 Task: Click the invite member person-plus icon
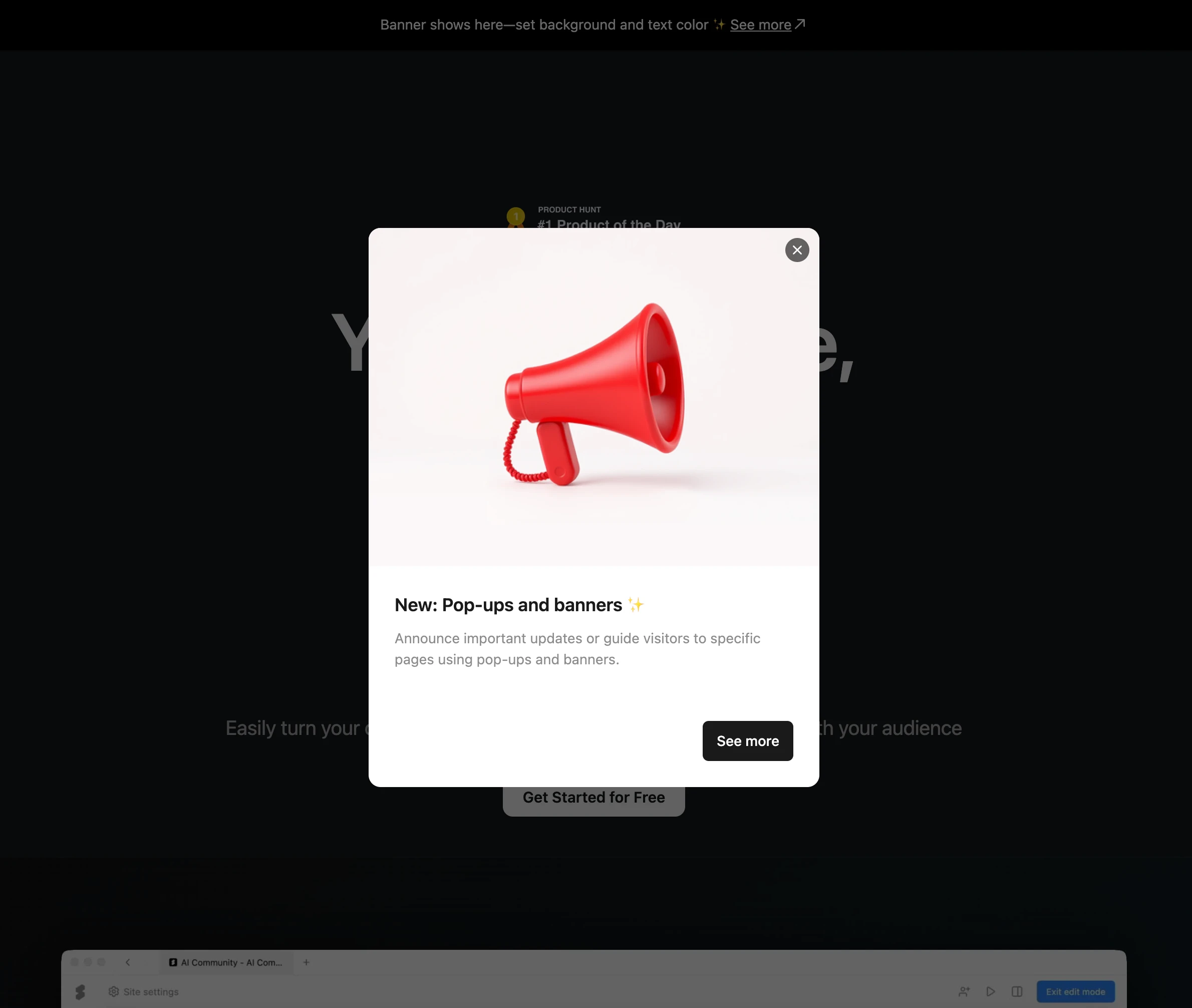pos(964,991)
